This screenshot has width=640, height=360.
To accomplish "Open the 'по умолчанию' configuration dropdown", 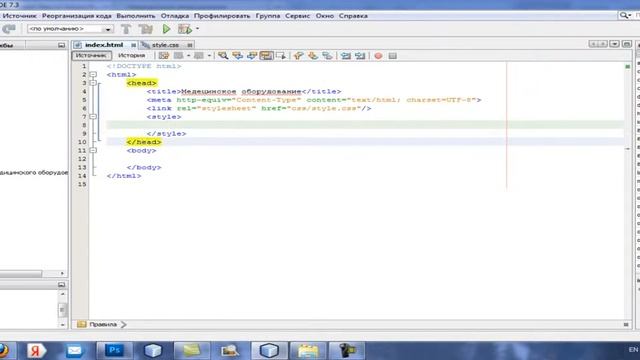I will (70, 29).
